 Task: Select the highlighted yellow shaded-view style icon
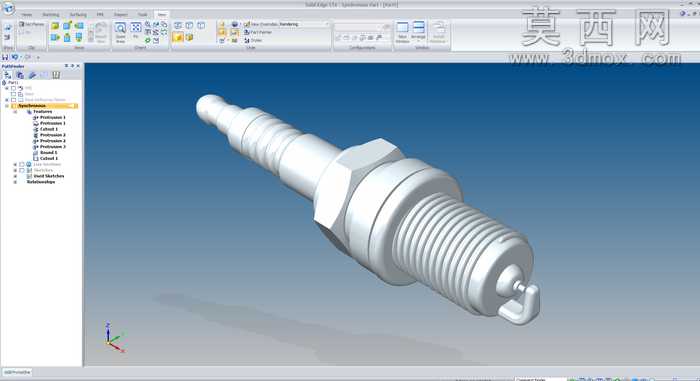click(178, 38)
